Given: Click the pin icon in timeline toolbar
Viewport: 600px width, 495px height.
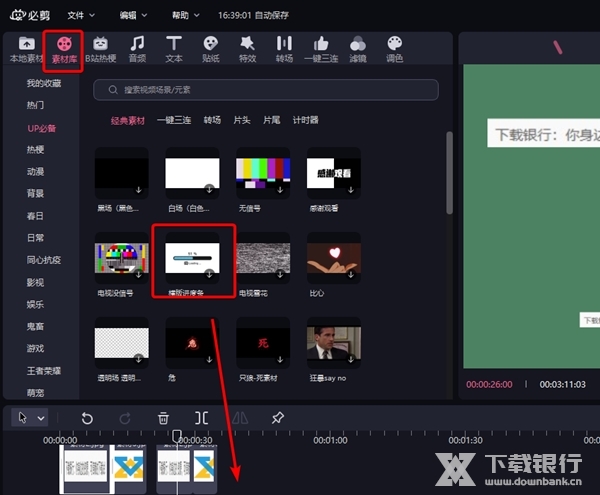Looking at the screenshot, I should pyautogui.click(x=278, y=418).
